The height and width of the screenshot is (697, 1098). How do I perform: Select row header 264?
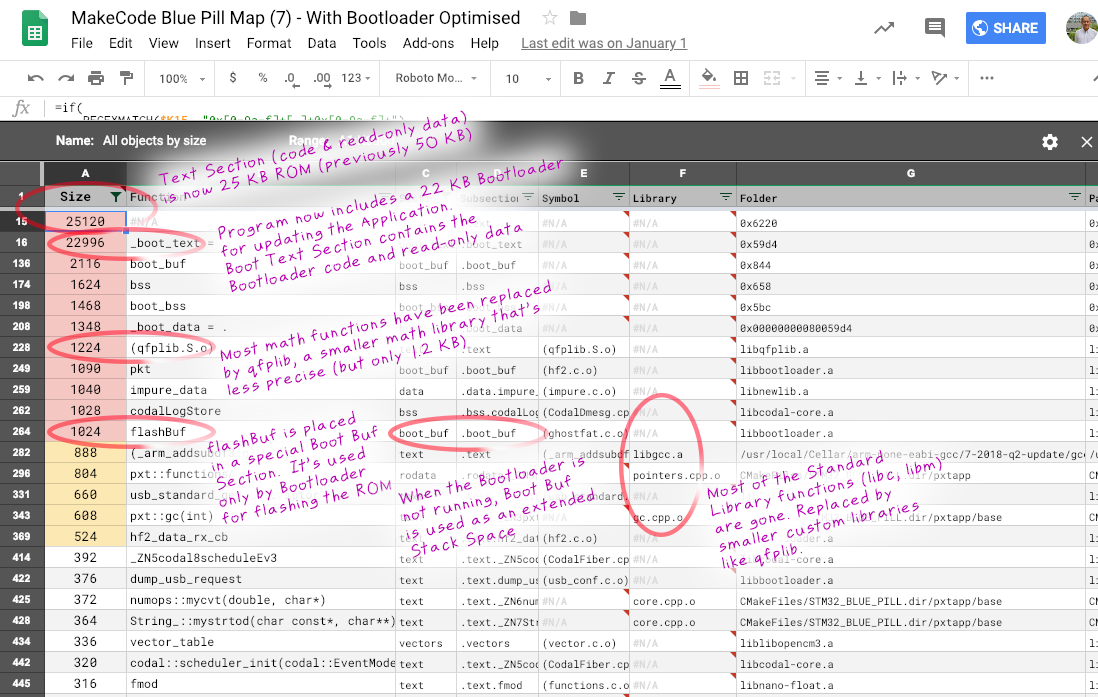tap(22, 432)
